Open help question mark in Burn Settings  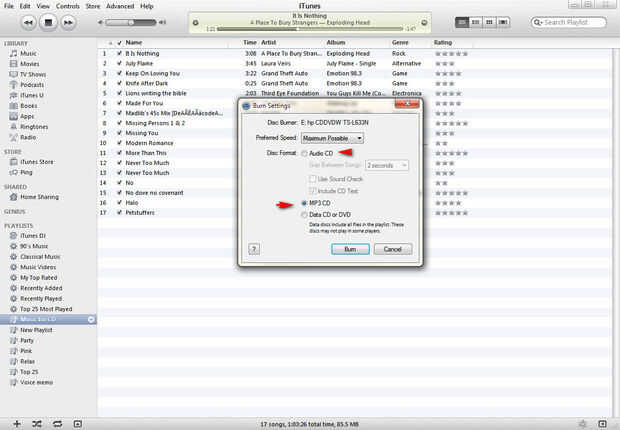pyautogui.click(x=254, y=249)
